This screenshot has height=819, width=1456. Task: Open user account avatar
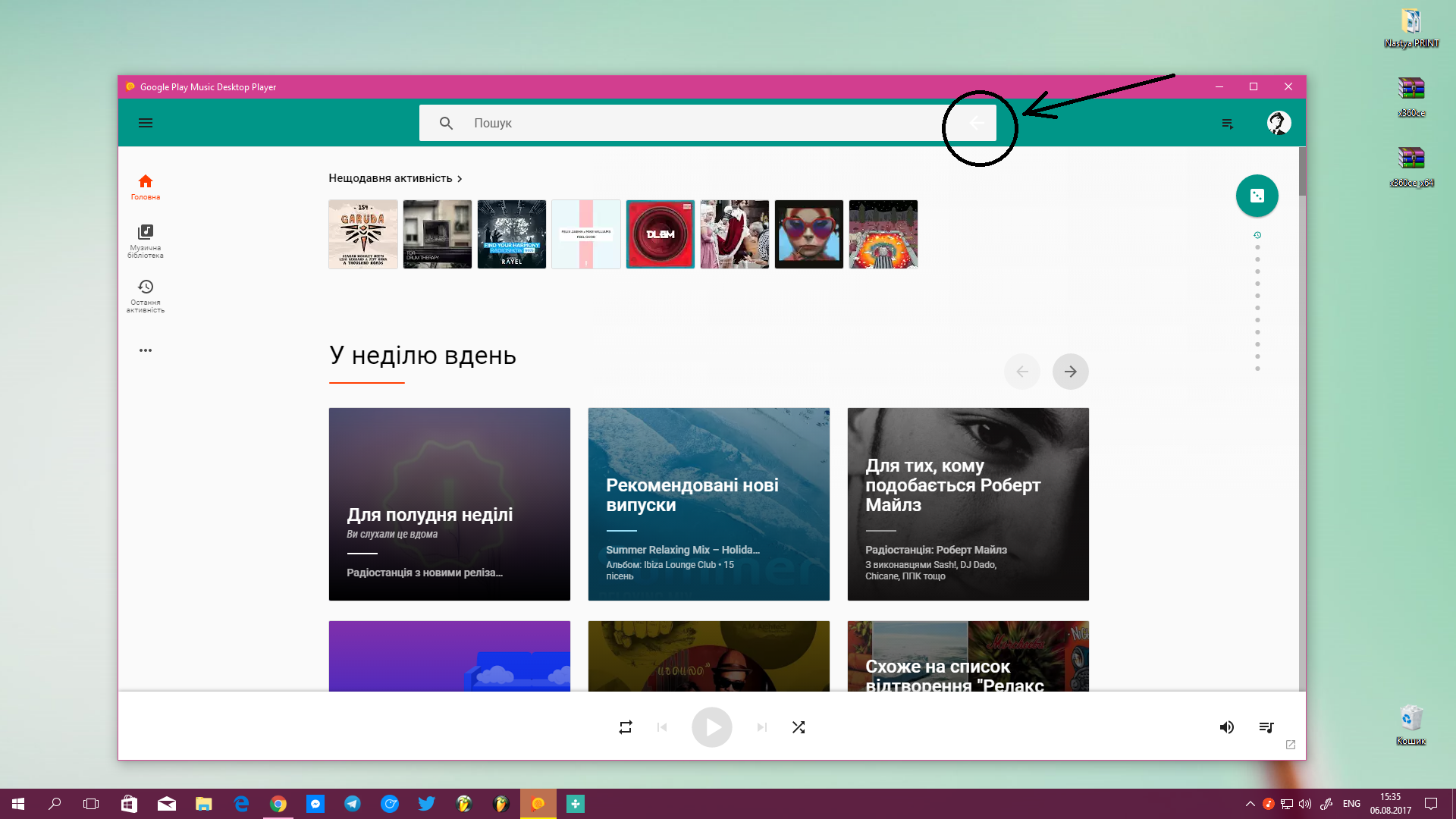tap(1279, 123)
